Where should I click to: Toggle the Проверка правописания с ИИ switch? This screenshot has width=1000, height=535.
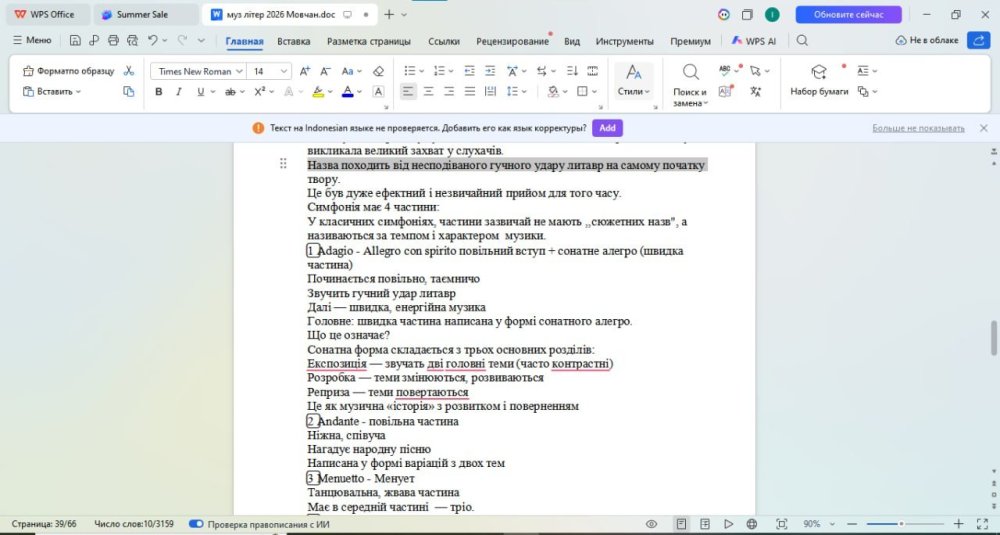pyautogui.click(x=196, y=524)
